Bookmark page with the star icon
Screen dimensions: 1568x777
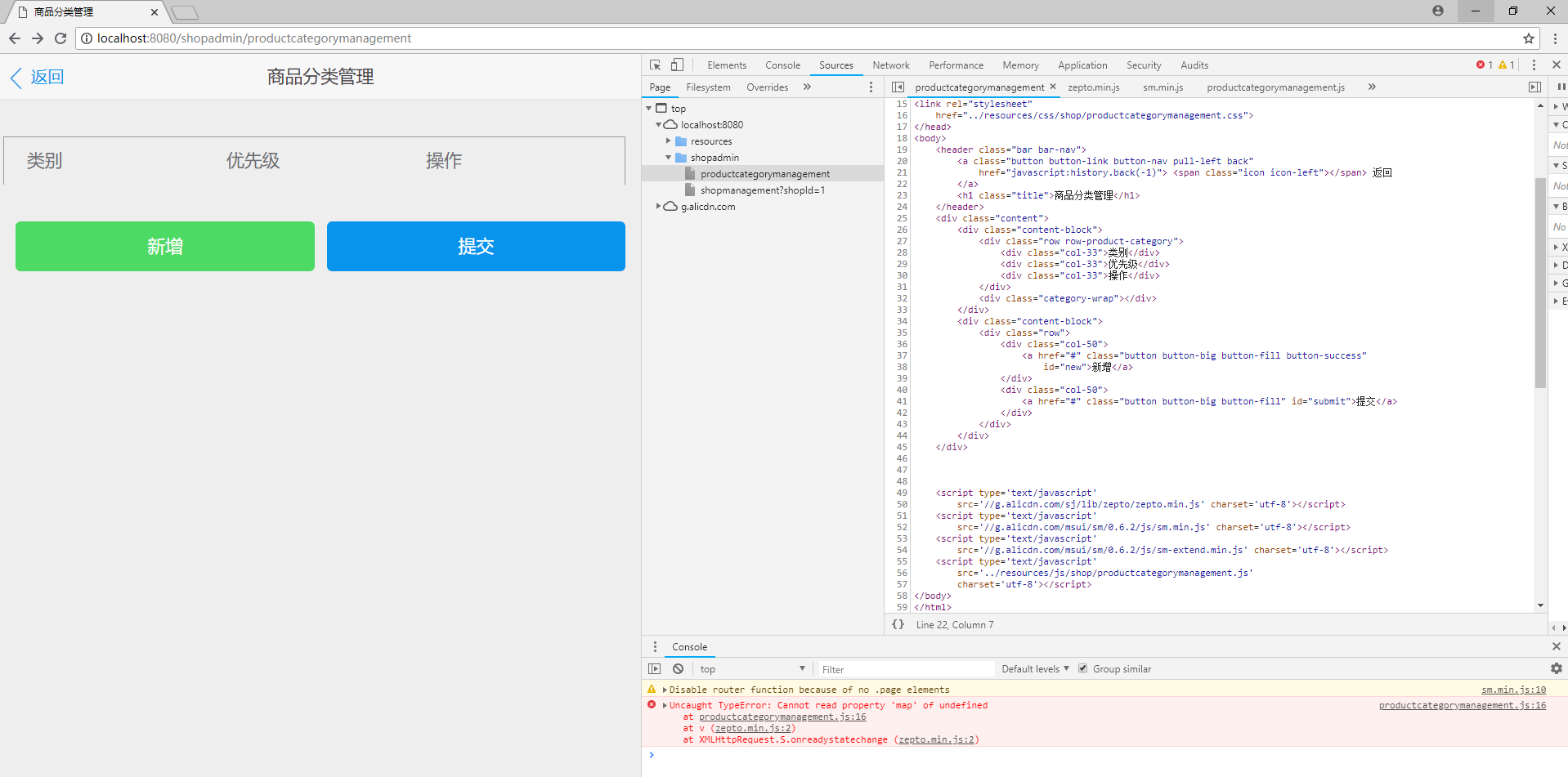(x=1529, y=38)
